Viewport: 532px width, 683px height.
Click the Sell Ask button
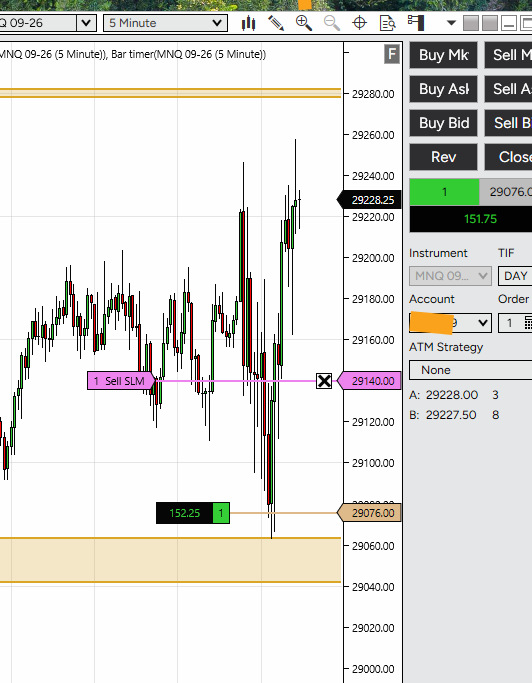coord(509,89)
